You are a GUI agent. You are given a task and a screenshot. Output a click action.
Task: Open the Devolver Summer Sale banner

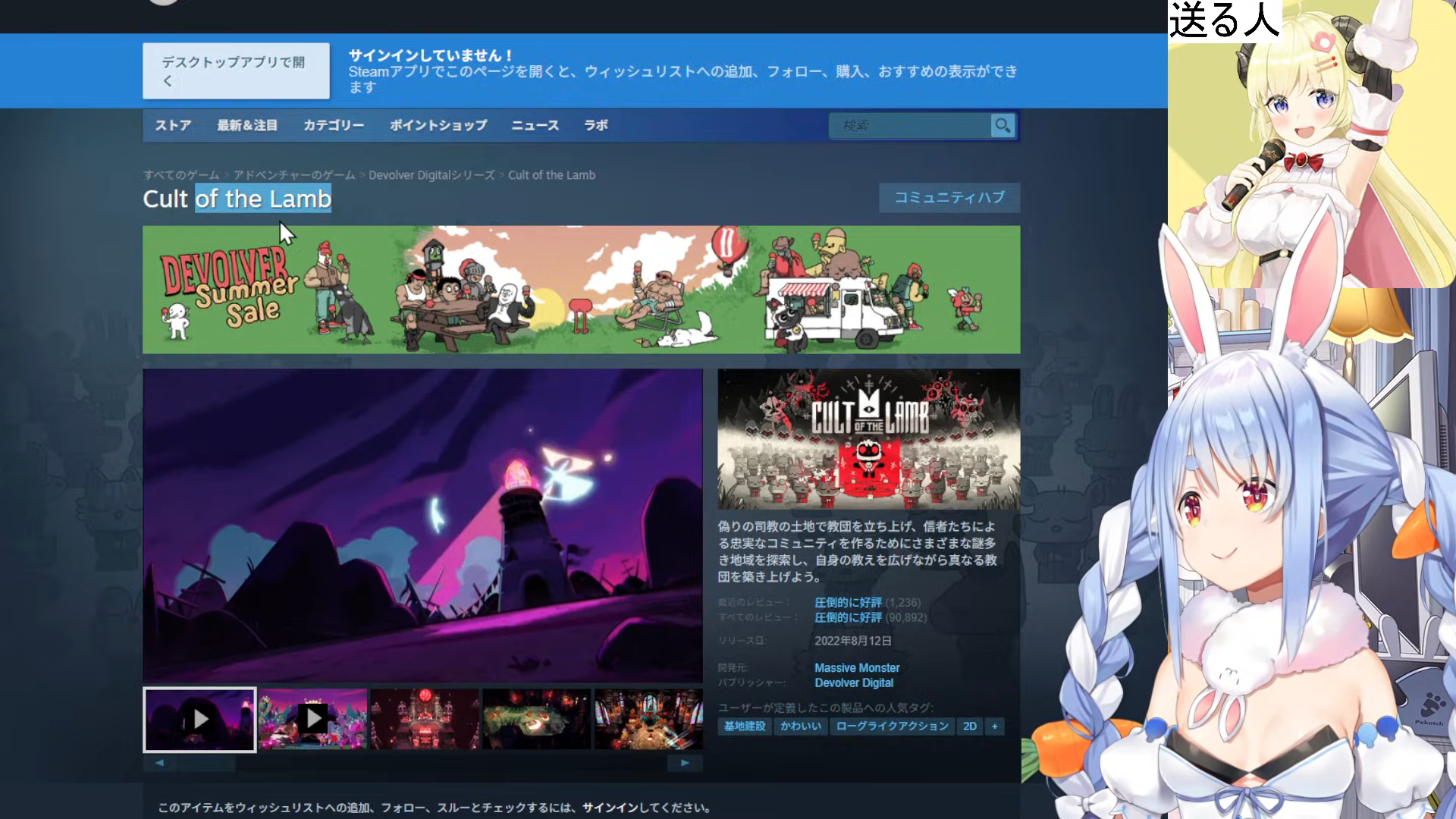(x=581, y=290)
